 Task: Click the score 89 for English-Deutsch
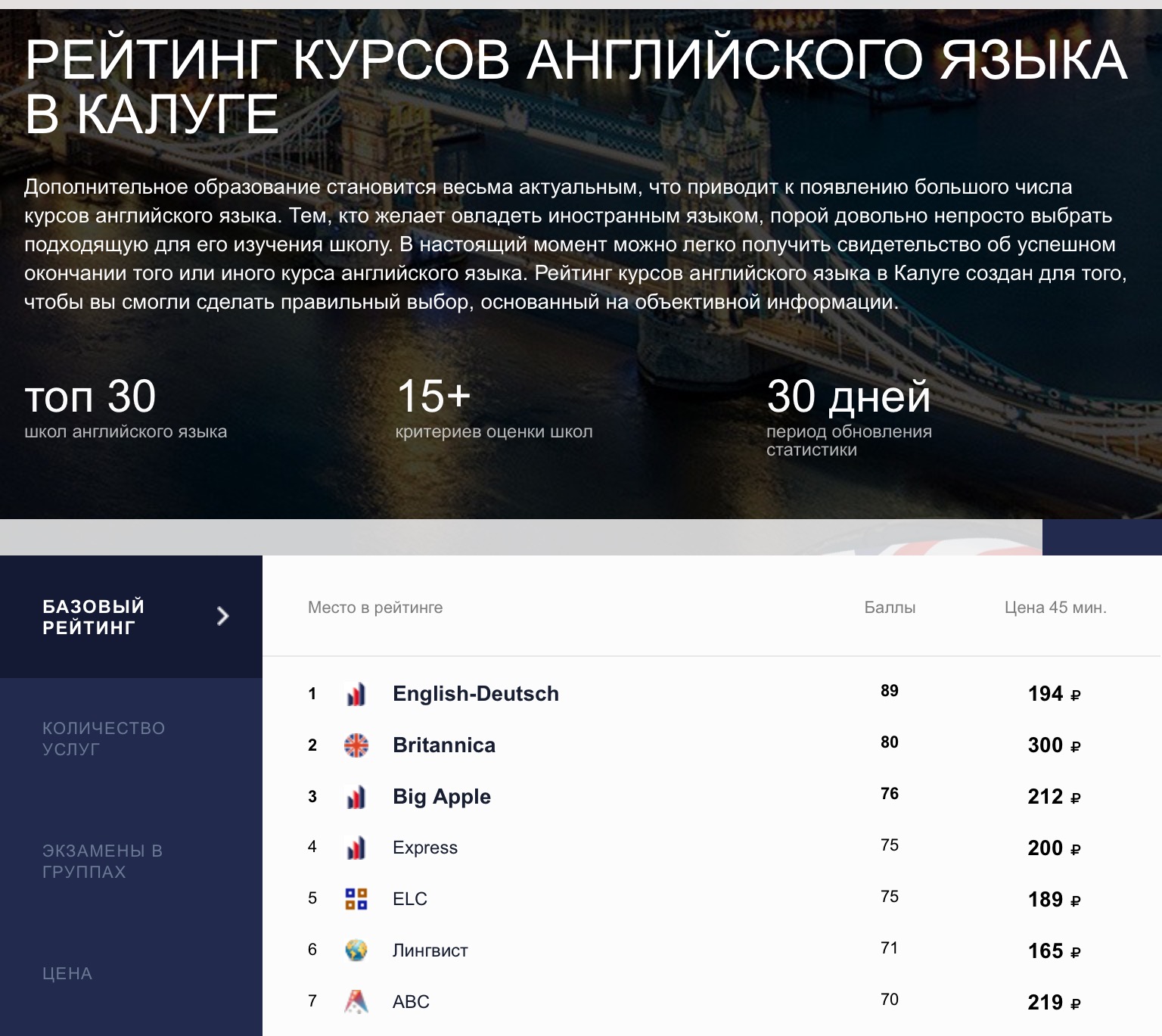pyautogui.click(x=890, y=691)
